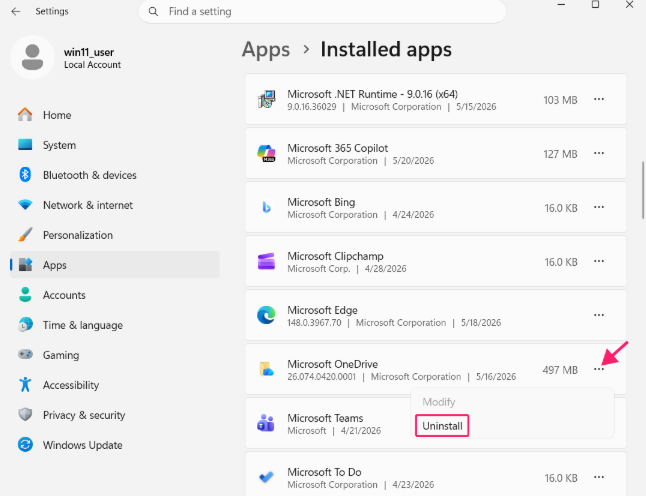Click the Microsoft .NET Runtime app icon
This screenshot has width=646, height=496.
[x=267, y=99]
